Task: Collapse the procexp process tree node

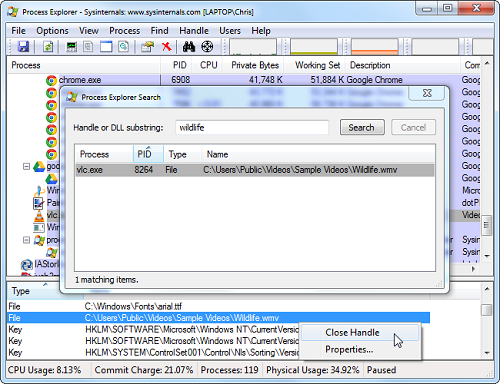Action: [26, 240]
